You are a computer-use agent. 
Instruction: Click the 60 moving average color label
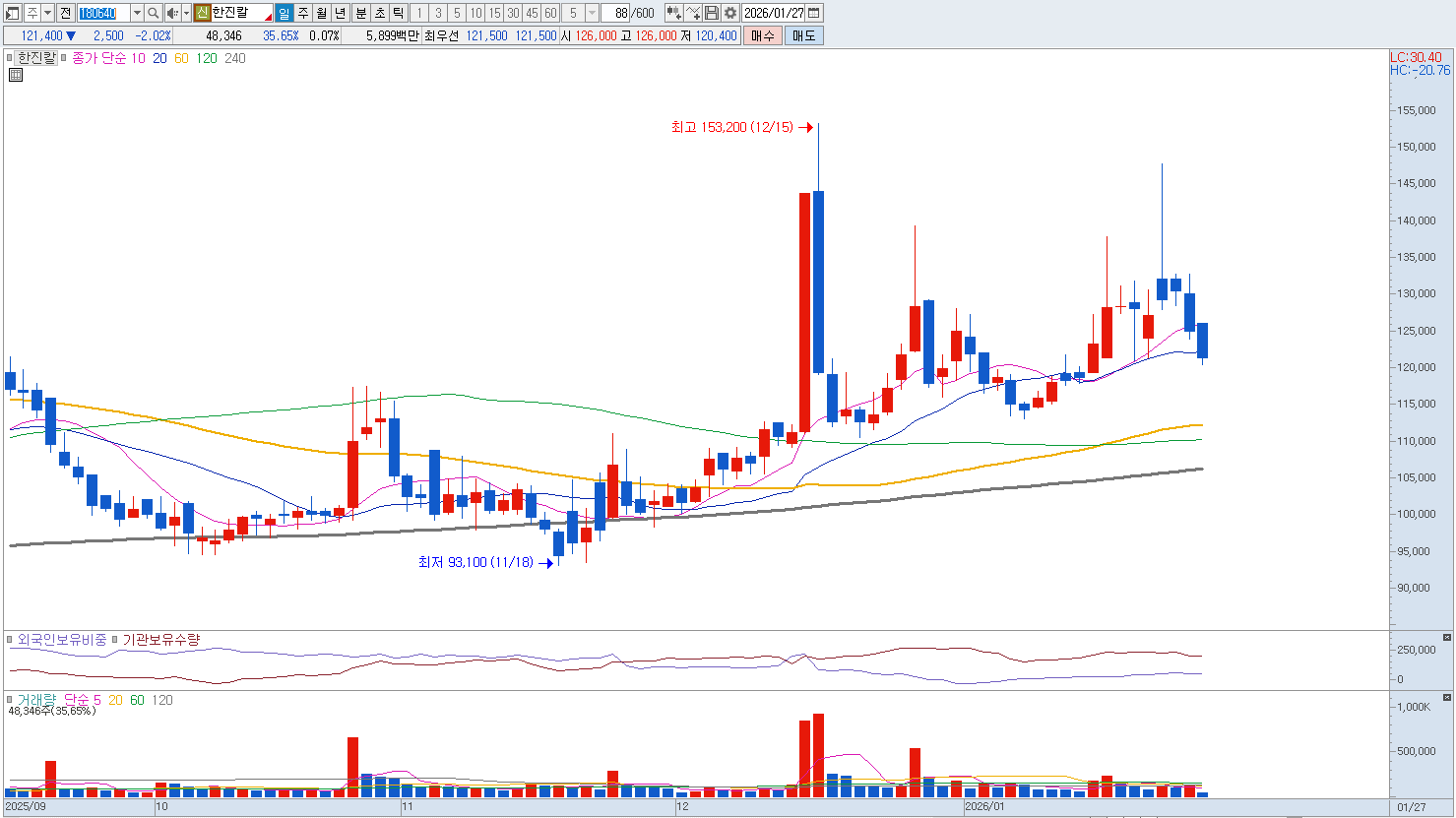coord(181,58)
